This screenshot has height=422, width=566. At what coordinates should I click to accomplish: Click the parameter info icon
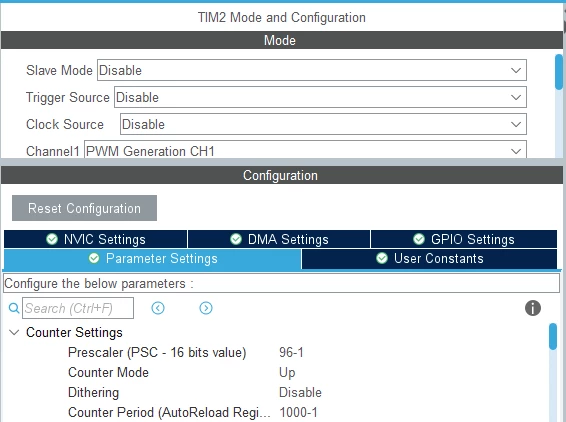[533, 308]
